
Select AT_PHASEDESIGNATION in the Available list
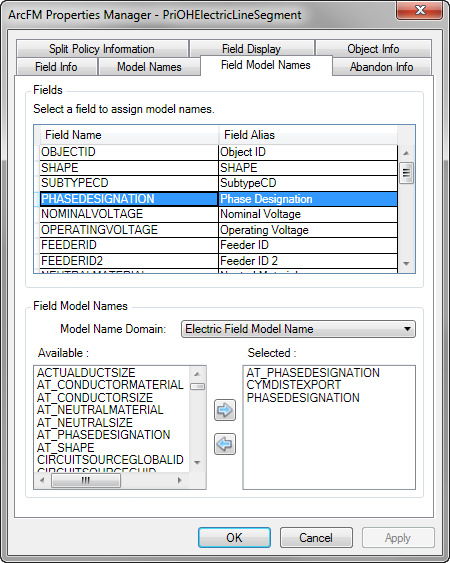tap(104, 435)
